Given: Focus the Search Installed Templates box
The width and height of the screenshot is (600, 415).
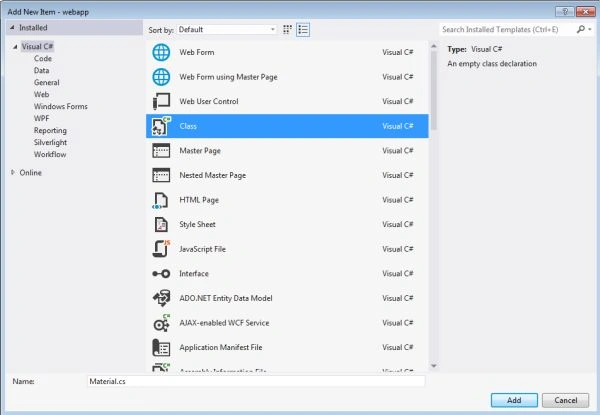Looking at the screenshot, I should [507, 29].
